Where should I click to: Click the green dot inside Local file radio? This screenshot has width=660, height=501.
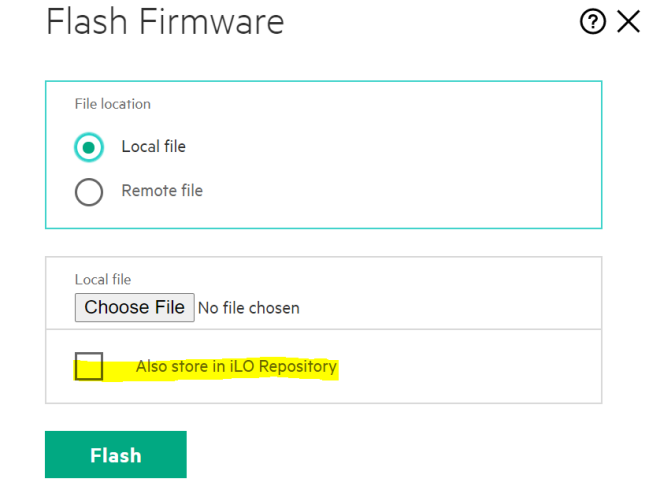click(89, 147)
